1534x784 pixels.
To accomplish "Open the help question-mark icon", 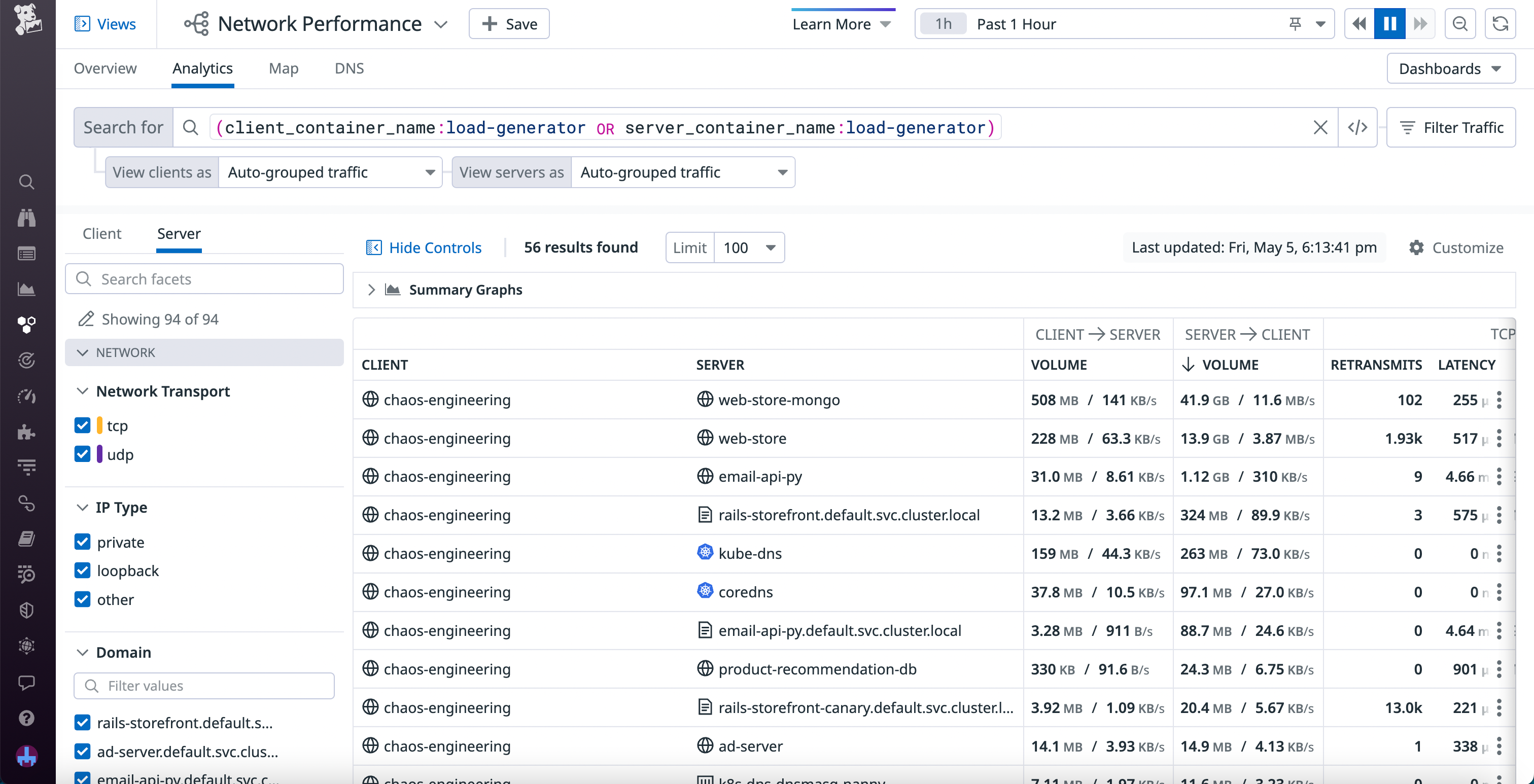I will (x=27, y=719).
